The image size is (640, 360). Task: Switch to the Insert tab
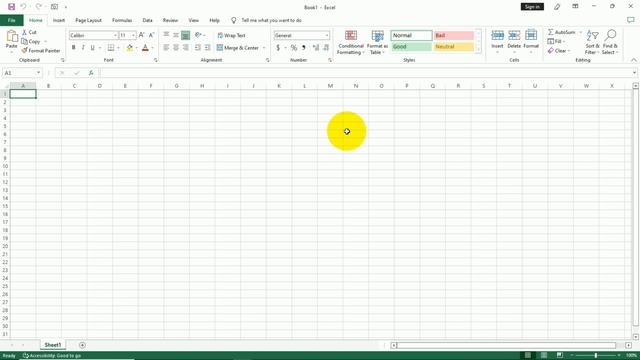point(59,20)
